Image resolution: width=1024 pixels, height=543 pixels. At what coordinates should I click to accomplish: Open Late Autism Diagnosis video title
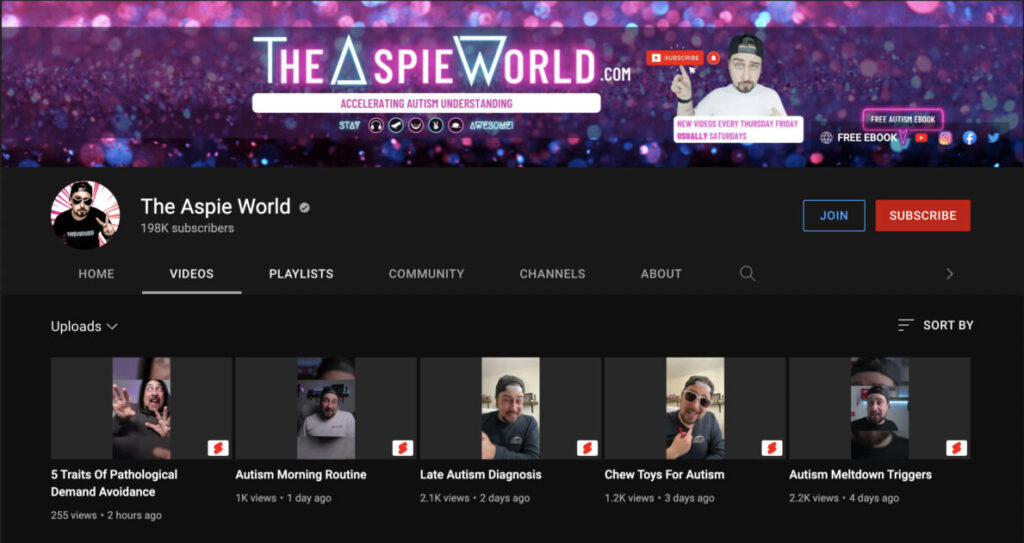[481, 475]
